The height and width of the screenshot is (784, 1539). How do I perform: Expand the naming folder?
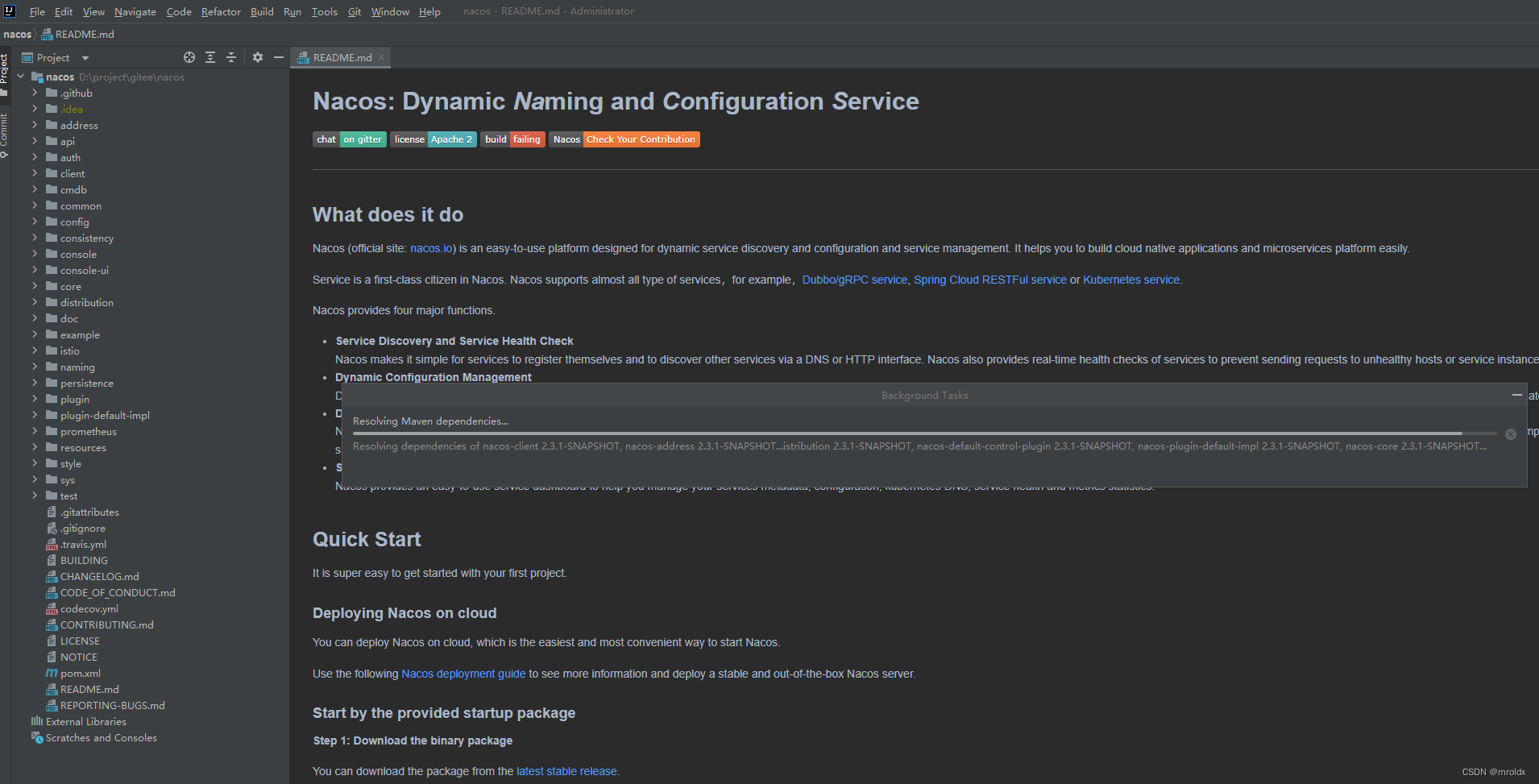tap(35, 367)
